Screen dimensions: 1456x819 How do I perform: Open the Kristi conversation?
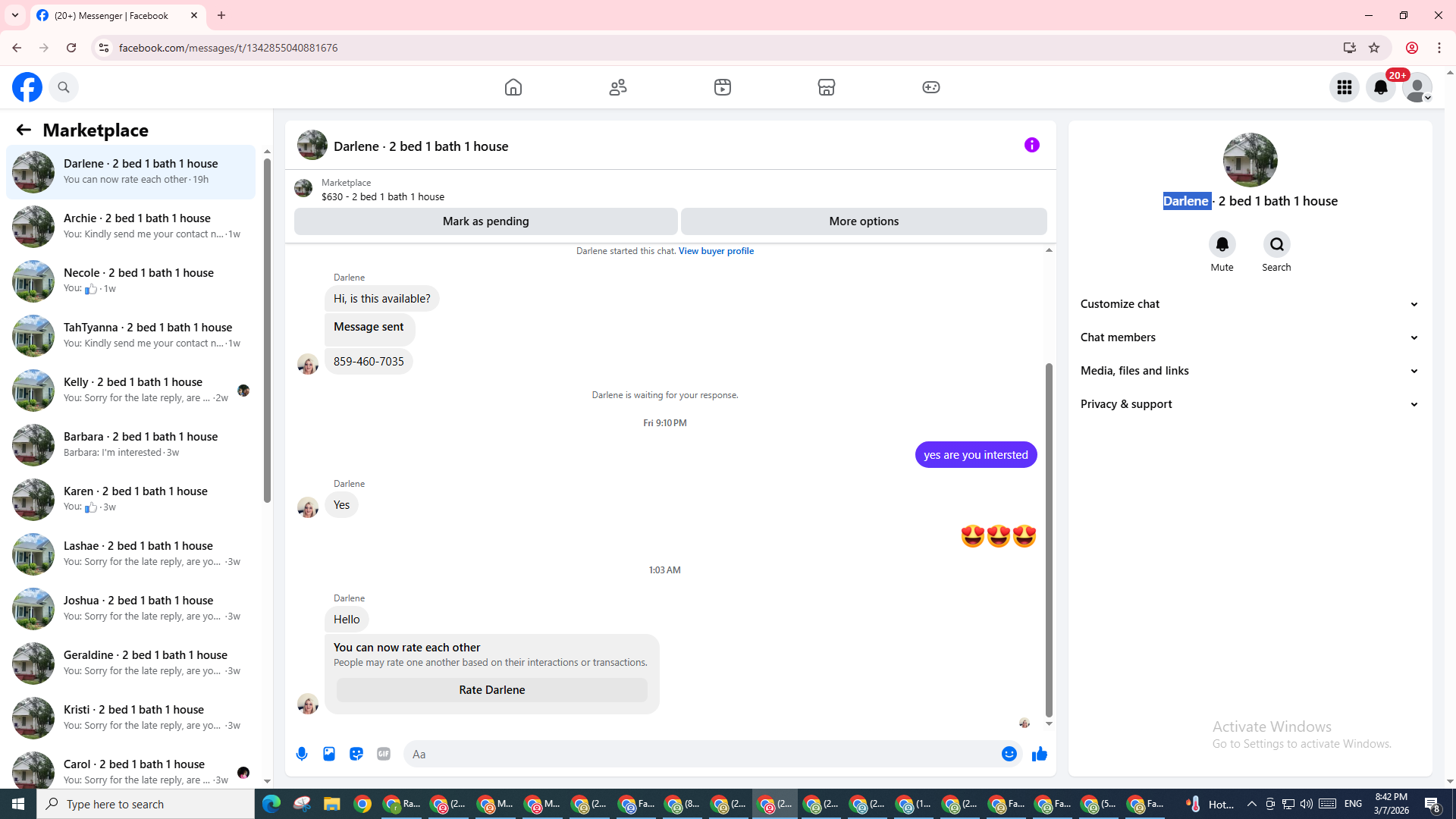pos(130,718)
